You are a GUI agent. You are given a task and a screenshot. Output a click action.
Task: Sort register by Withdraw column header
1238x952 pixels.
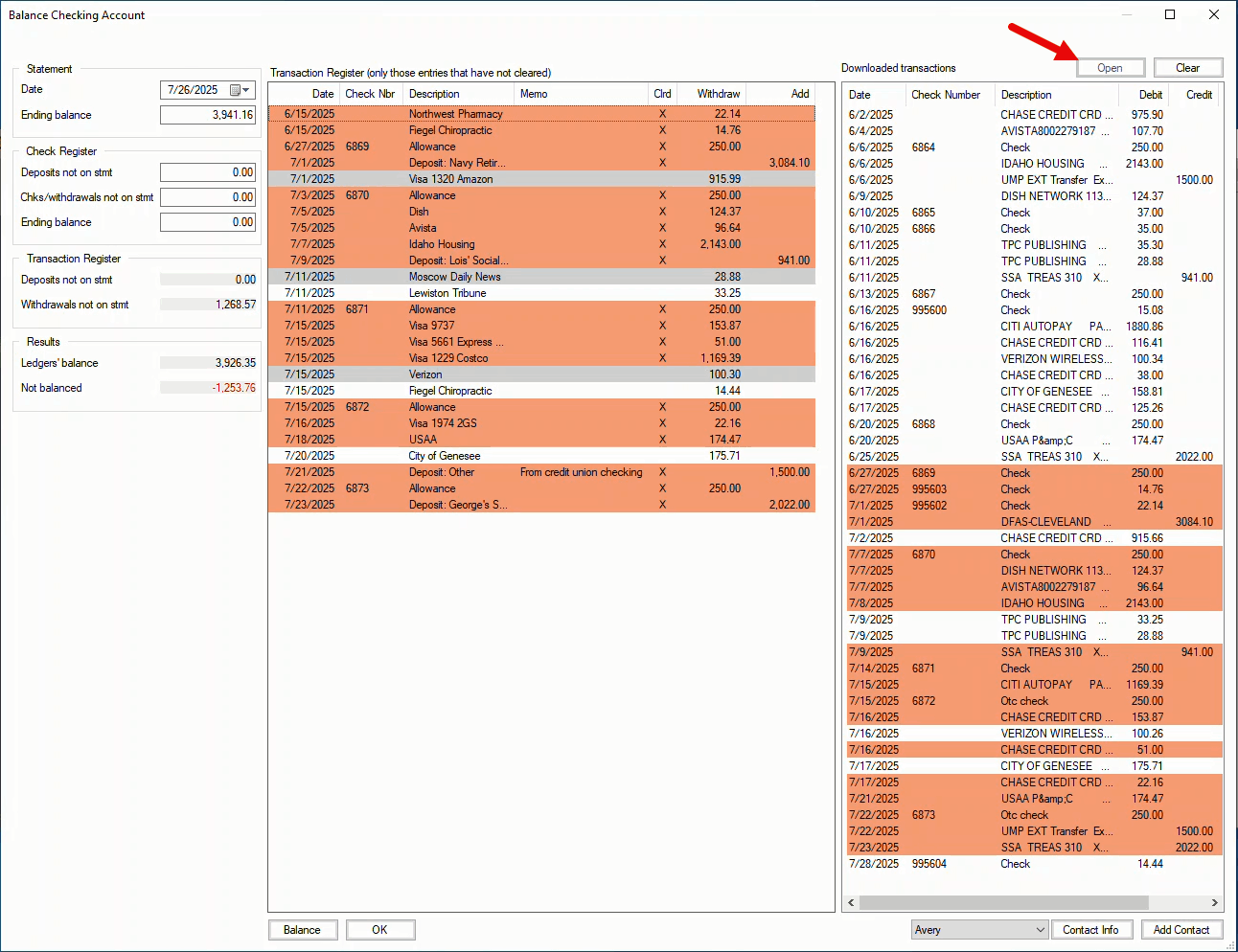coord(711,94)
